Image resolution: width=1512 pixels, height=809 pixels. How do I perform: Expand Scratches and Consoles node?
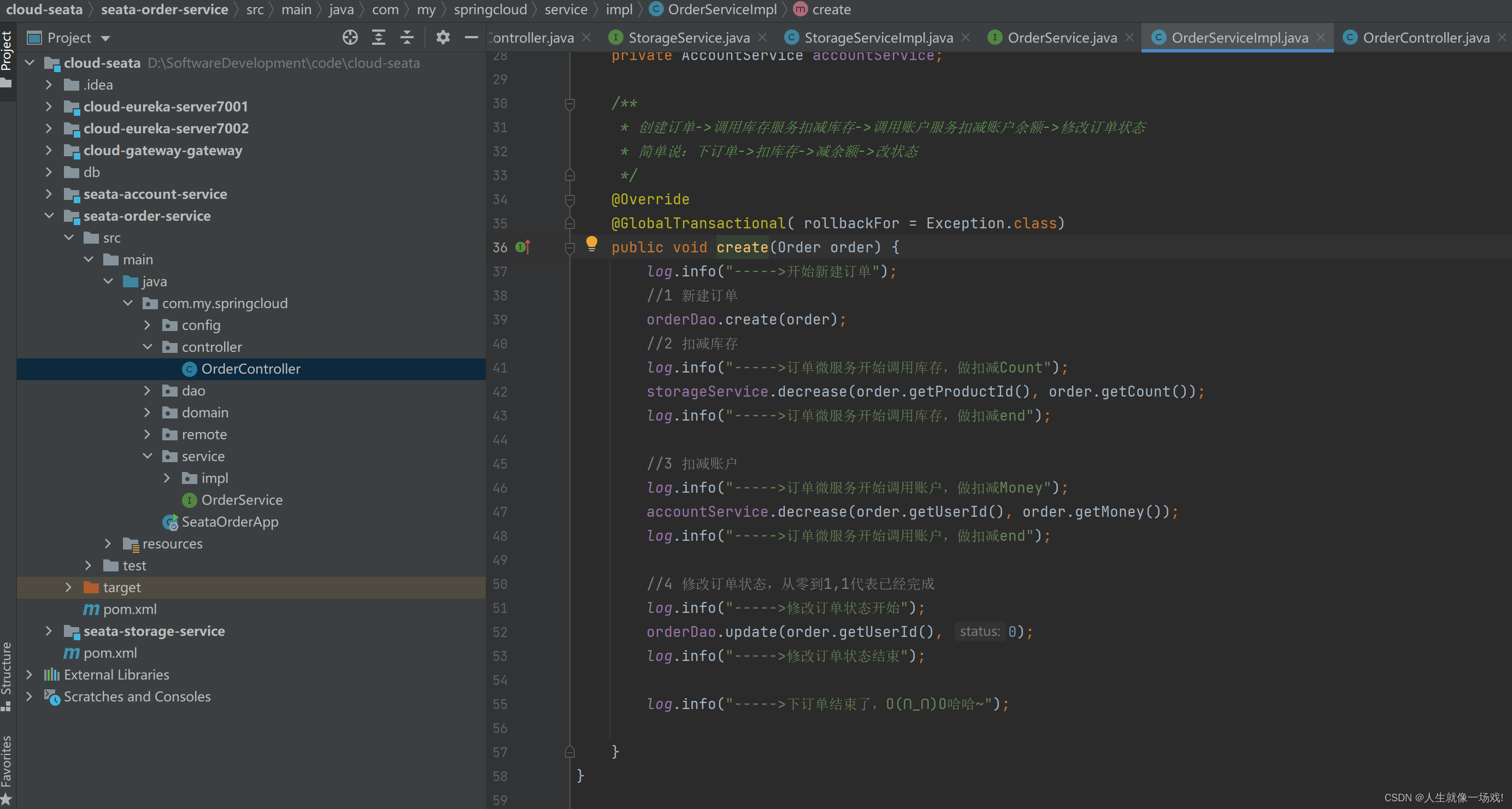point(30,696)
